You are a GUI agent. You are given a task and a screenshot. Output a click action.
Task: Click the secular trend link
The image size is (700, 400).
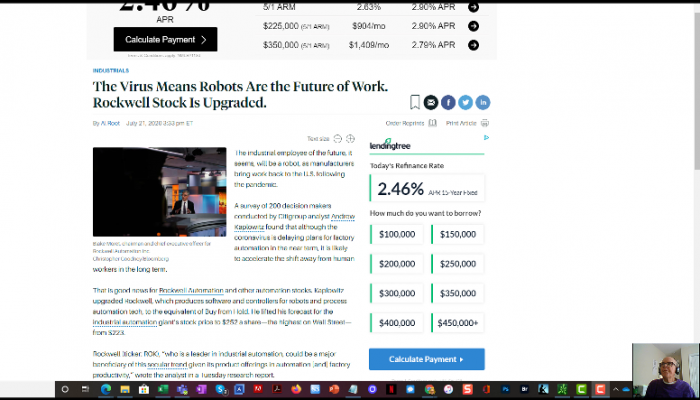[x=167, y=364]
